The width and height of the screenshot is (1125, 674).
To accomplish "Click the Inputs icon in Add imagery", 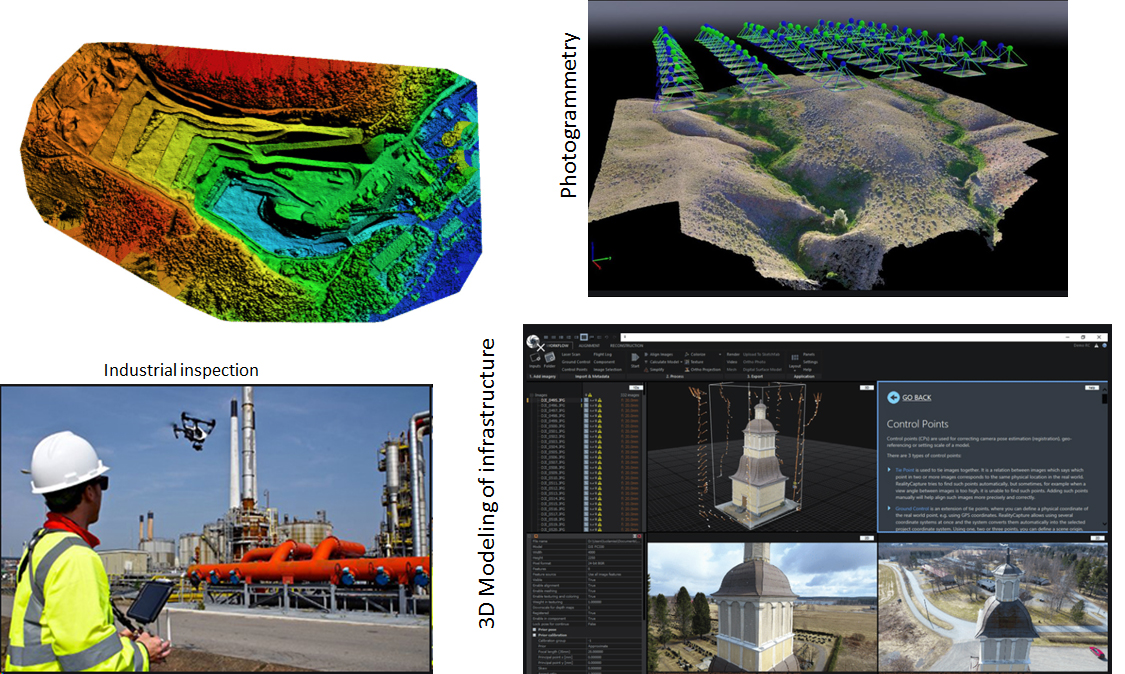I will [534, 359].
